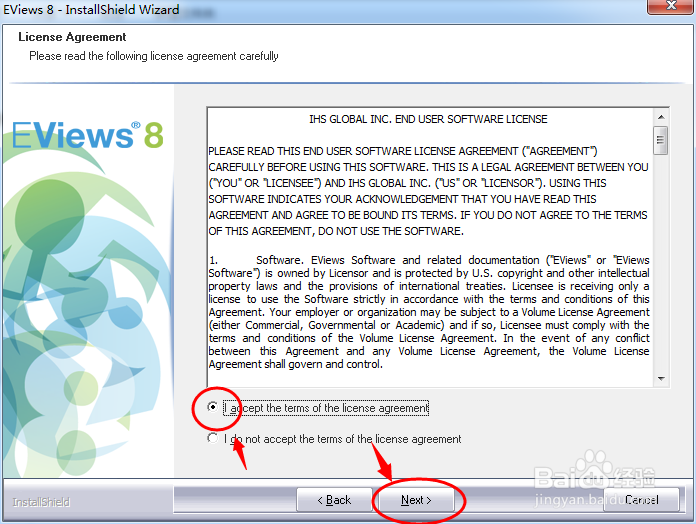
Task: Cancel the EViews 8 installation
Action: [641, 500]
